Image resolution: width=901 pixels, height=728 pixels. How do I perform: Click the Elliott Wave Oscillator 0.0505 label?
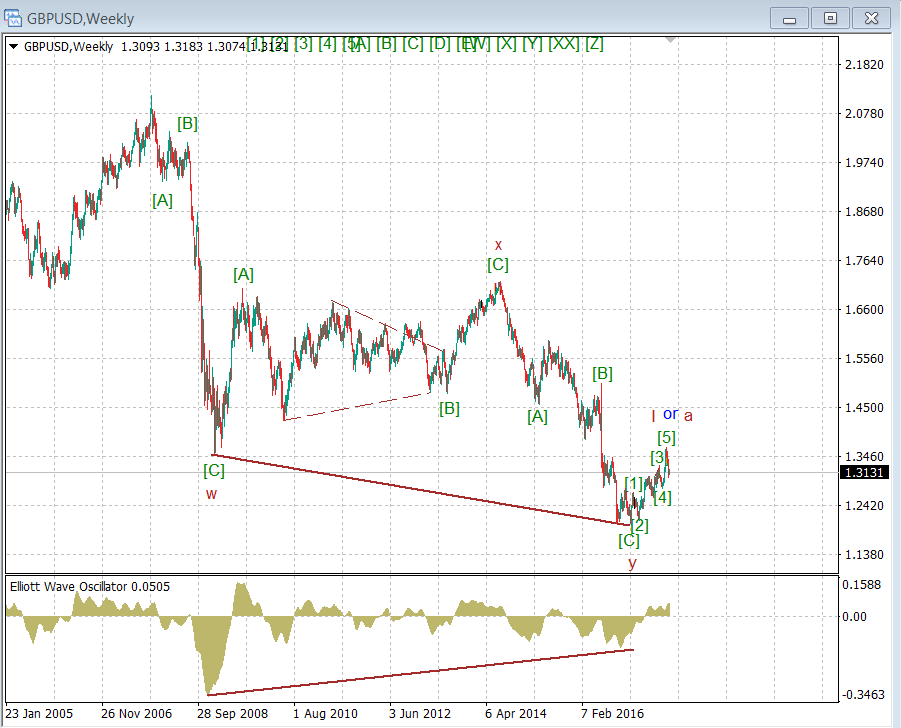click(90, 587)
